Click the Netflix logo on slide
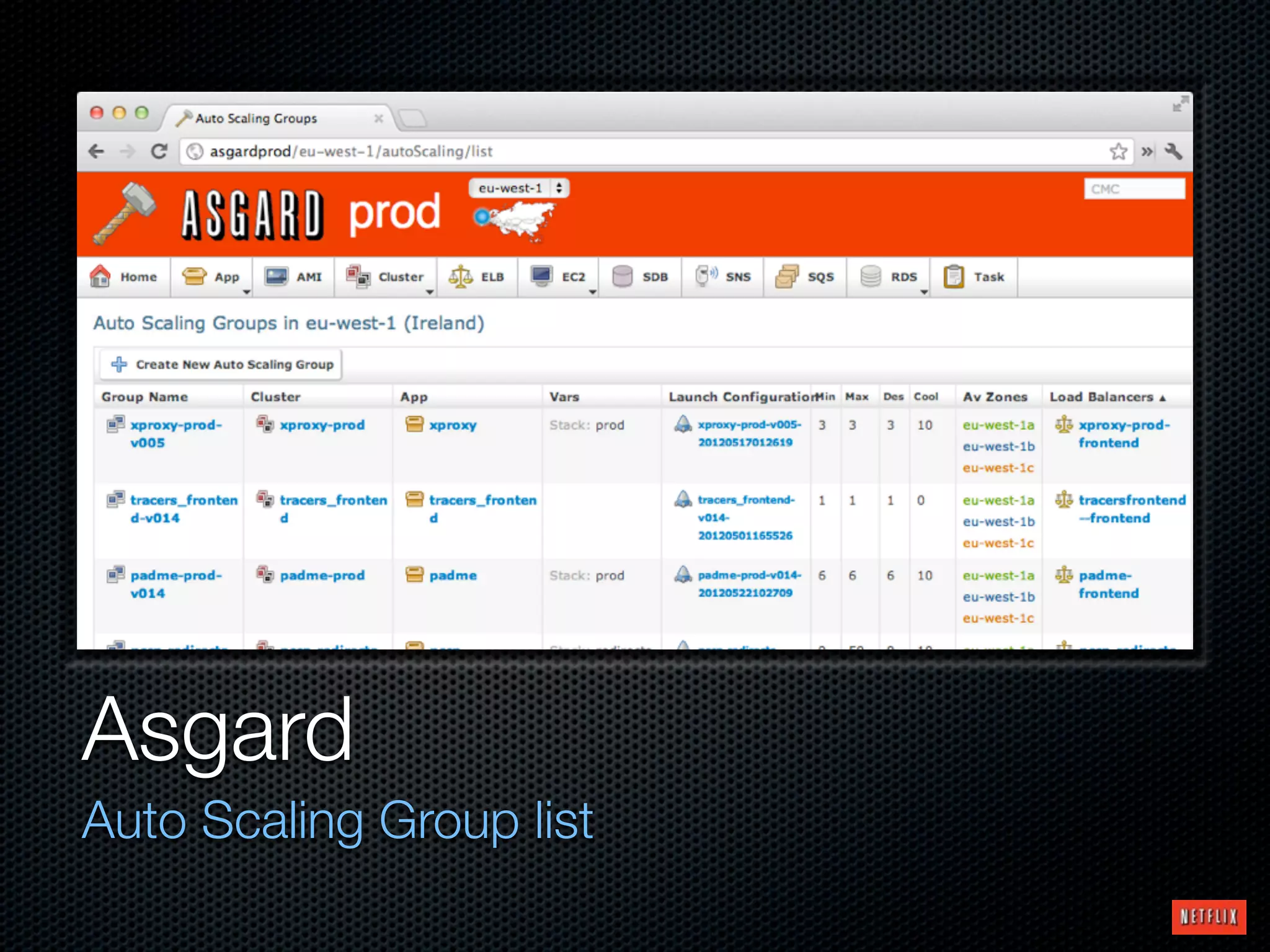Image resolution: width=1270 pixels, height=952 pixels. tap(1209, 917)
